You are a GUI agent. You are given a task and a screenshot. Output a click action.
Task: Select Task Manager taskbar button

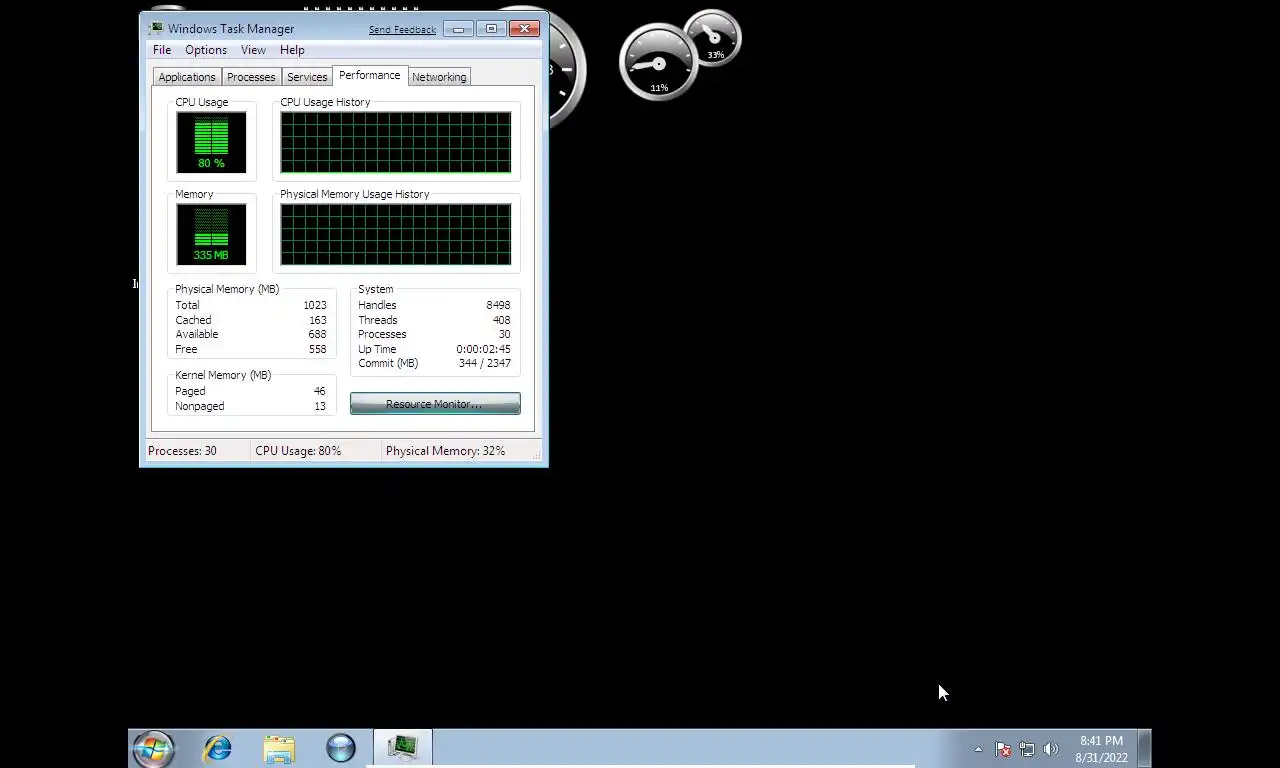(x=403, y=748)
